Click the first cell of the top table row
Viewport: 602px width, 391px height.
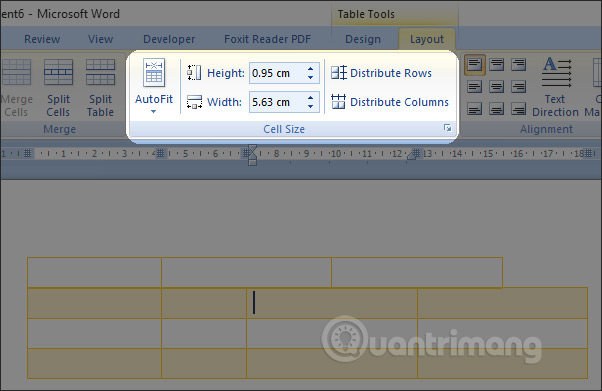pyautogui.click(x=94, y=272)
